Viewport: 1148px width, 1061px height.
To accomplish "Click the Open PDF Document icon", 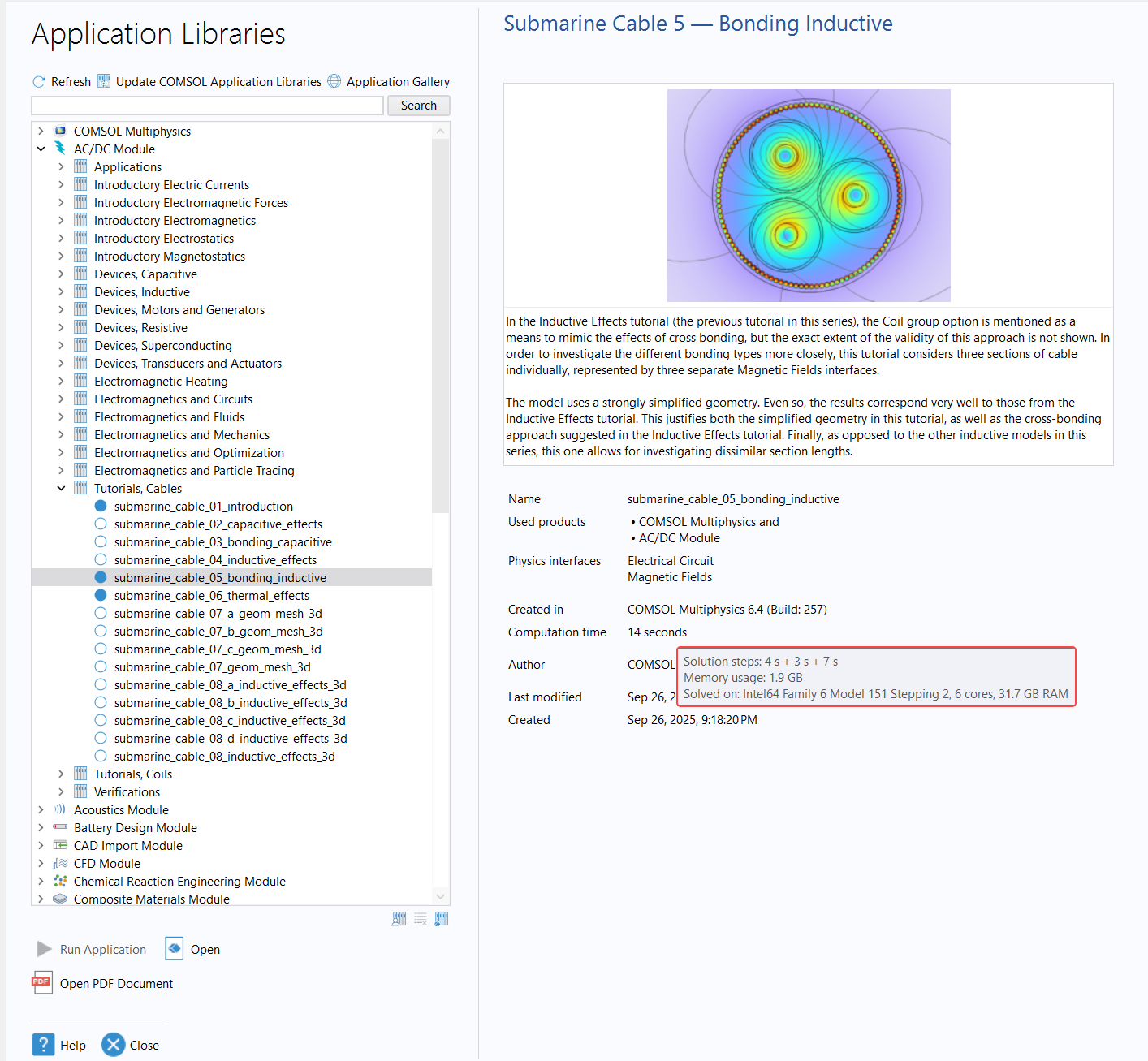I will (x=42, y=983).
